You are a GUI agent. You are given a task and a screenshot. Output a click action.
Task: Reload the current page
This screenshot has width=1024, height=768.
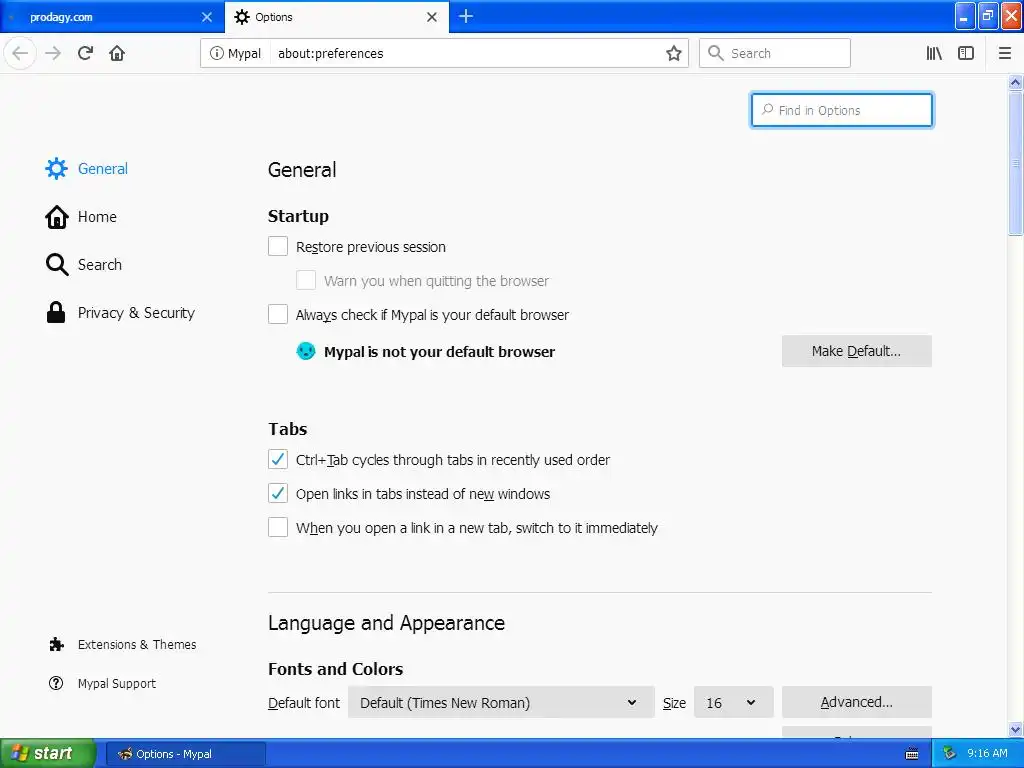click(x=86, y=53)
